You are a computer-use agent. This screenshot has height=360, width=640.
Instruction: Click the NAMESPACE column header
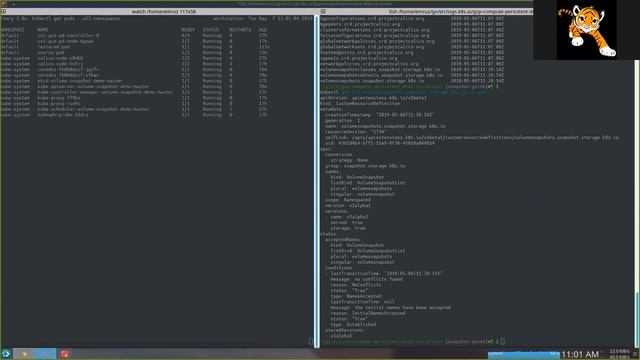tap(13, 30)
